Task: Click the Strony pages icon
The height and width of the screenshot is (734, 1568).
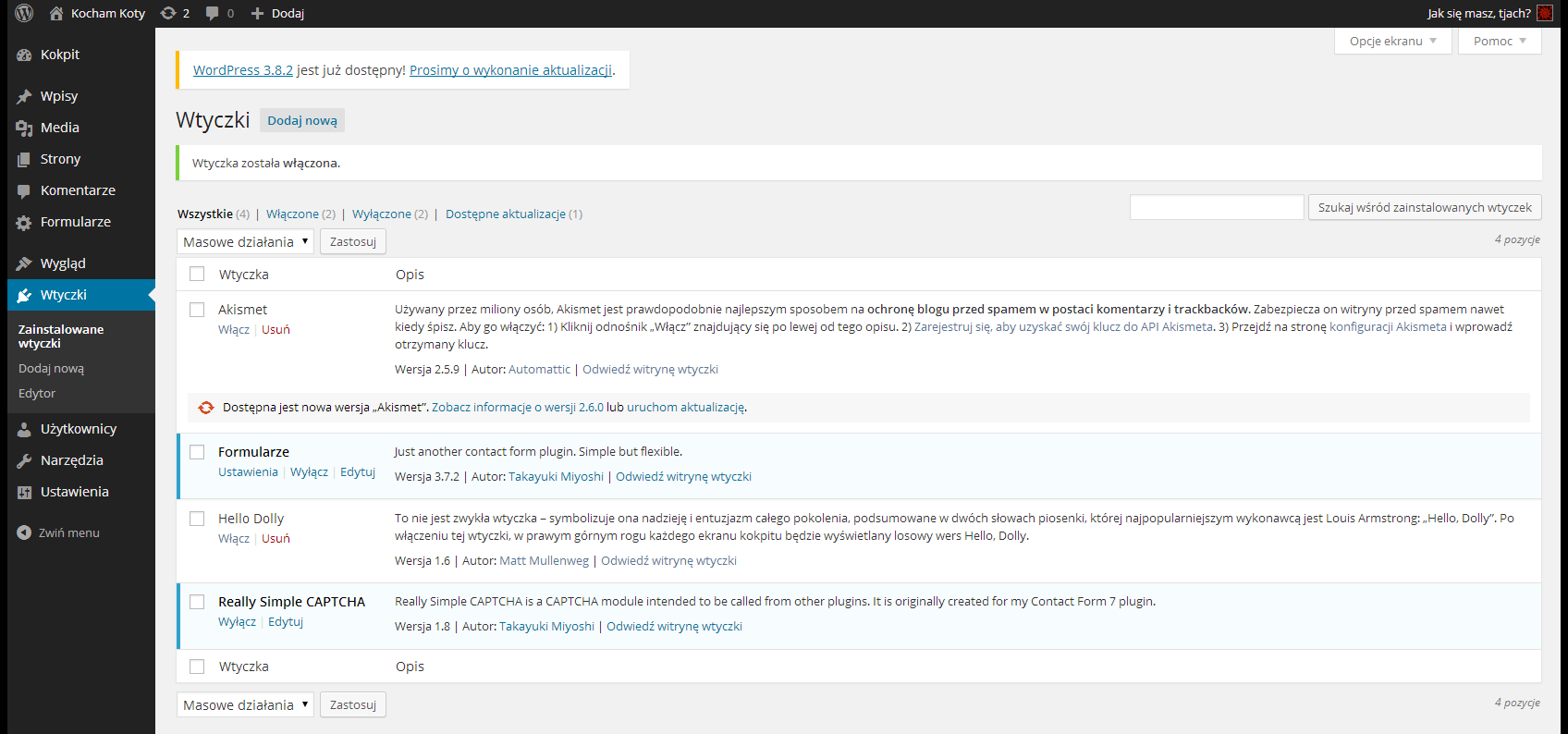Action: click(24, 159)
